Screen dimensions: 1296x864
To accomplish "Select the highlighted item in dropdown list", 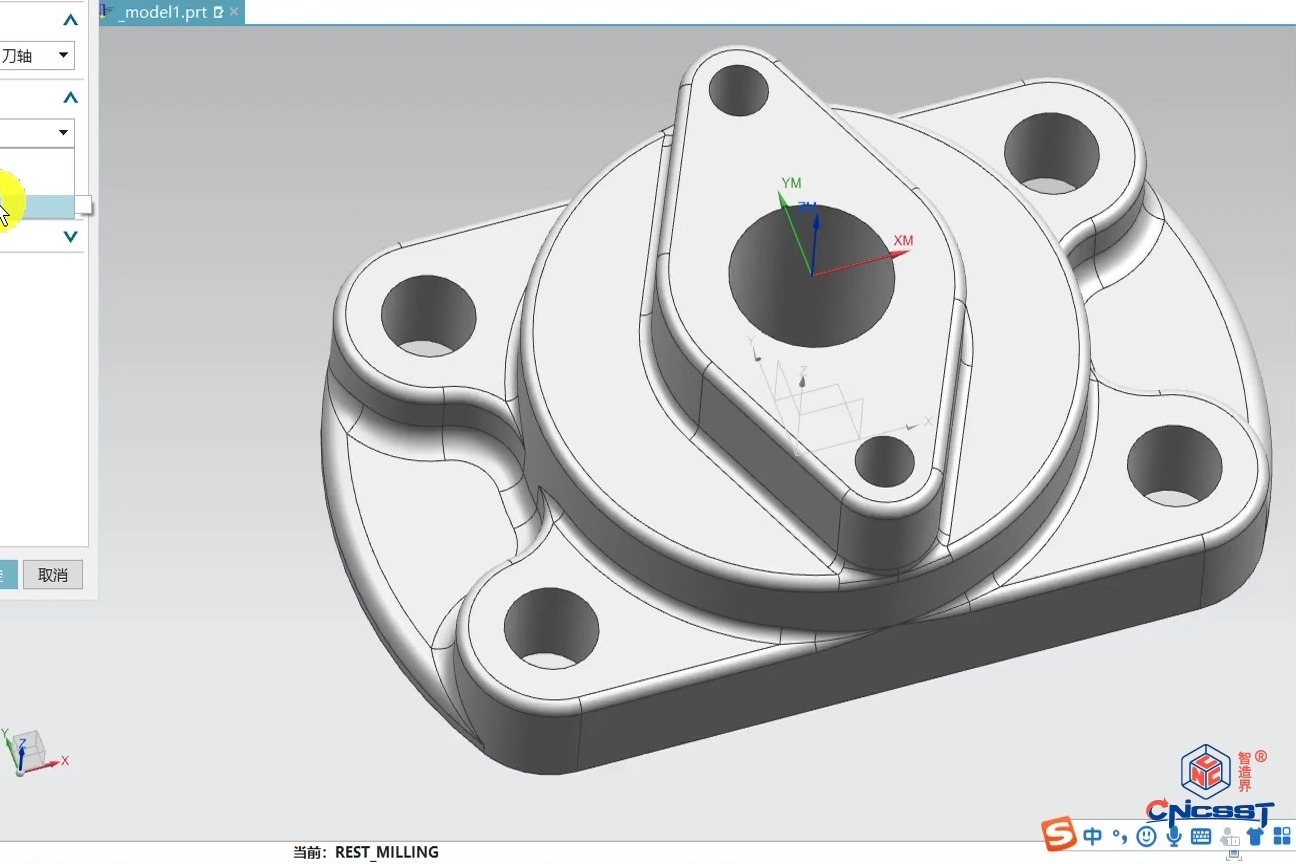I will point(40,206).
